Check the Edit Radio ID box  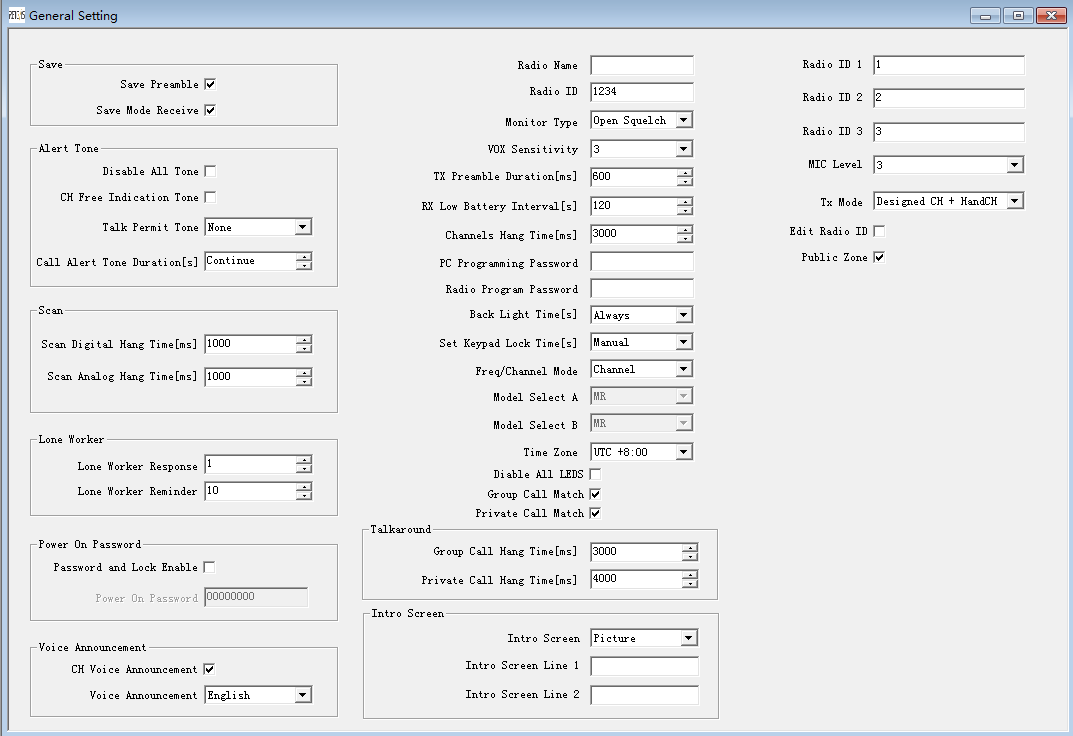879,231
